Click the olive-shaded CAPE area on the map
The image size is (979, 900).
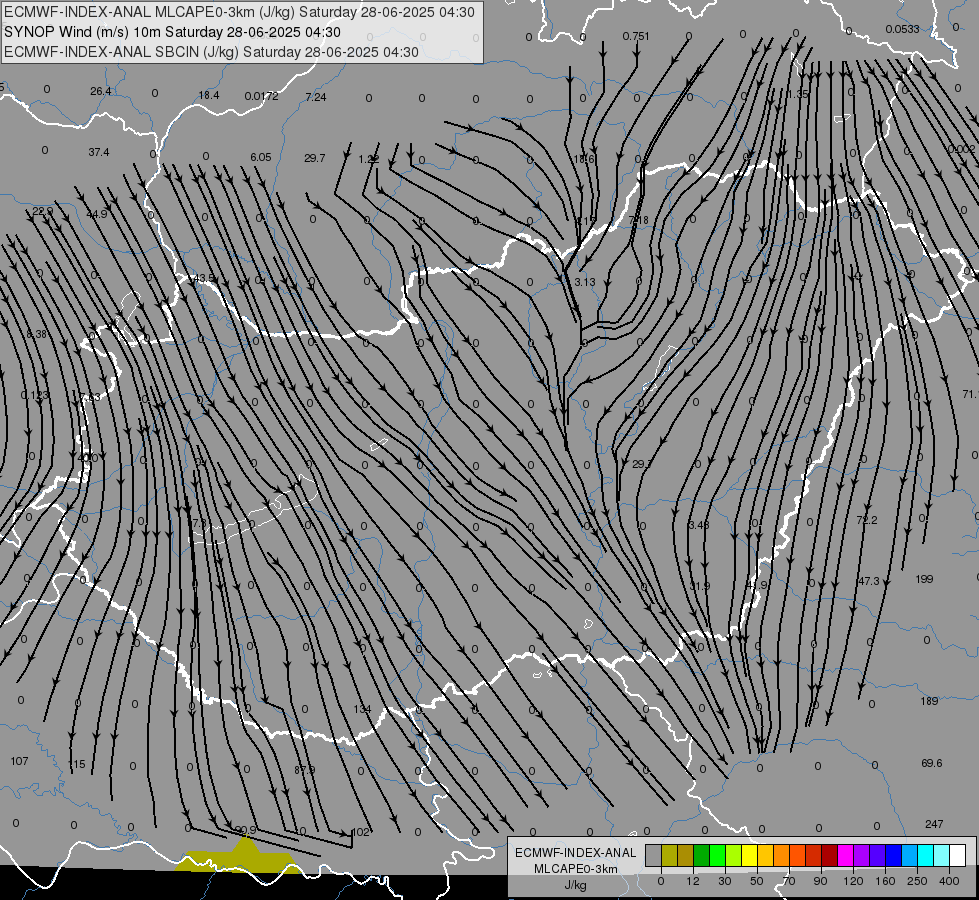pyautogui.click(x=240, y=859)
